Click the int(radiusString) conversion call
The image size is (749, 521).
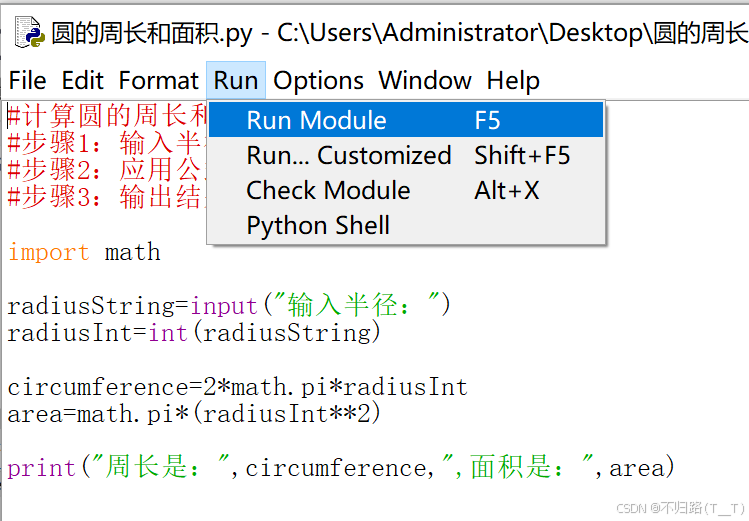[x=264, y=332]
